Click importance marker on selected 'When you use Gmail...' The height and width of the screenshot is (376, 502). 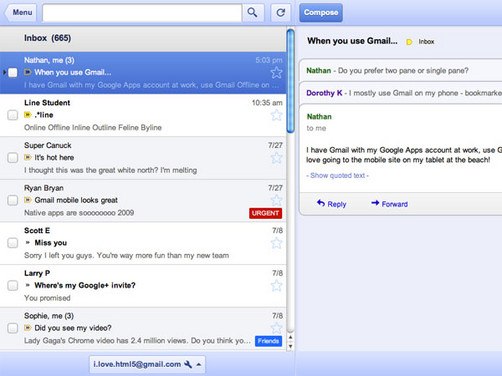tap(28, 72)
